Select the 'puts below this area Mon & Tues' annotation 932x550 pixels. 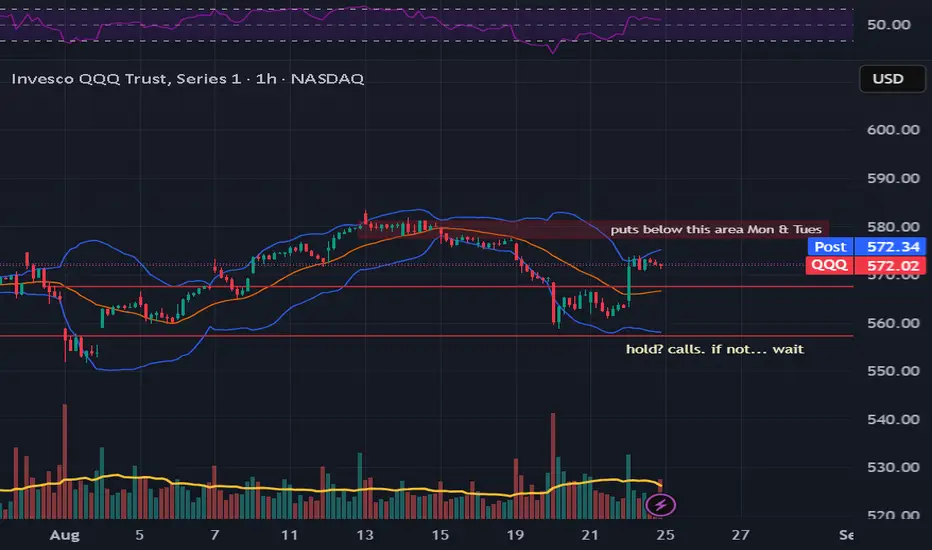tap(716, 230)
